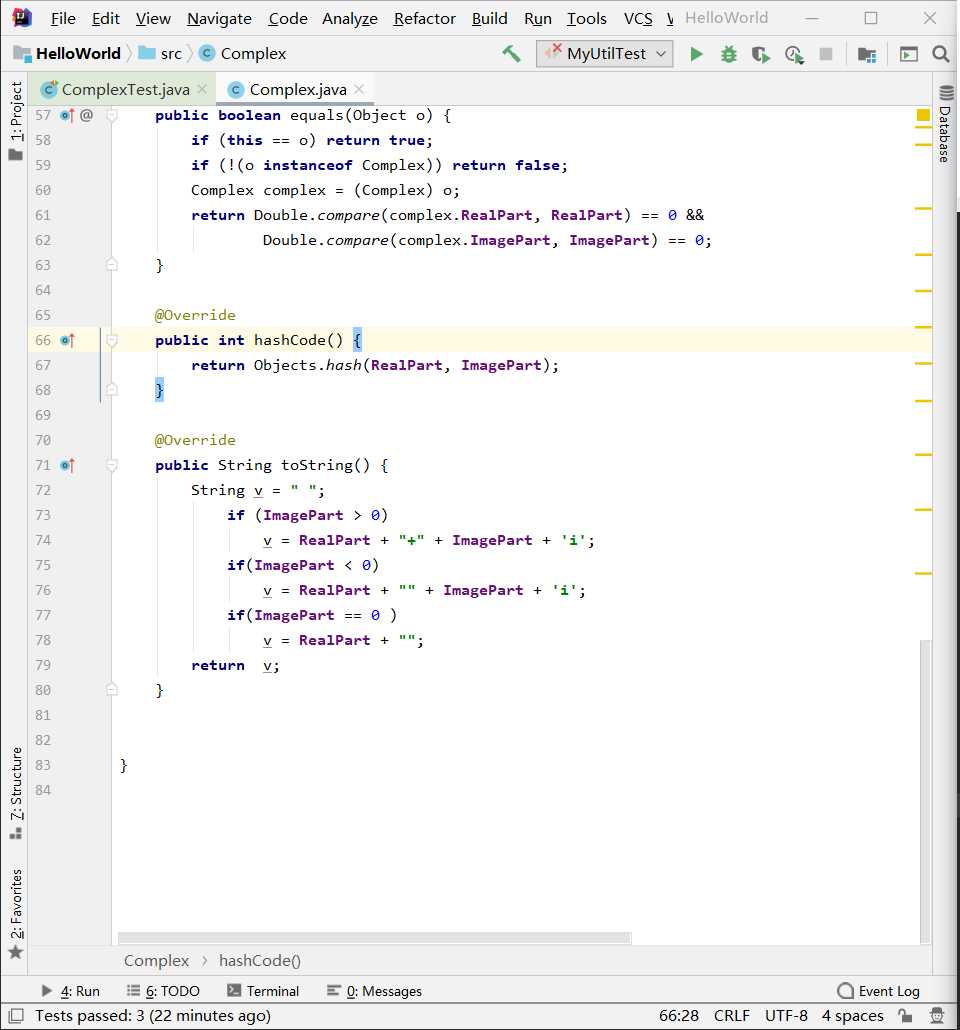
Task: Close the ComplexTest.java tab
Action: tap(202, 89)
